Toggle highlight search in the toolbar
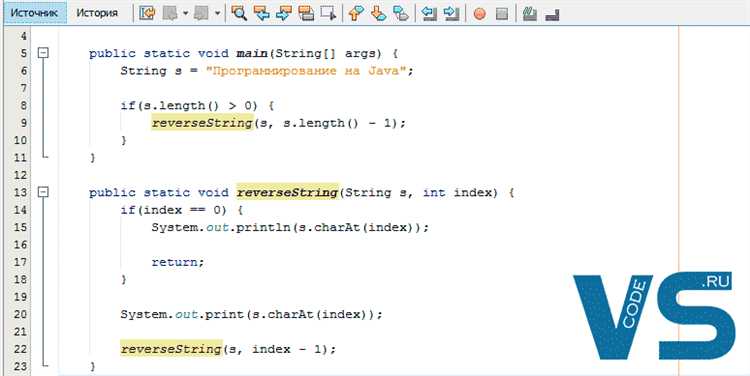This screenshot has width=750, height=376. pyautogui.click(x=306, y=13)
